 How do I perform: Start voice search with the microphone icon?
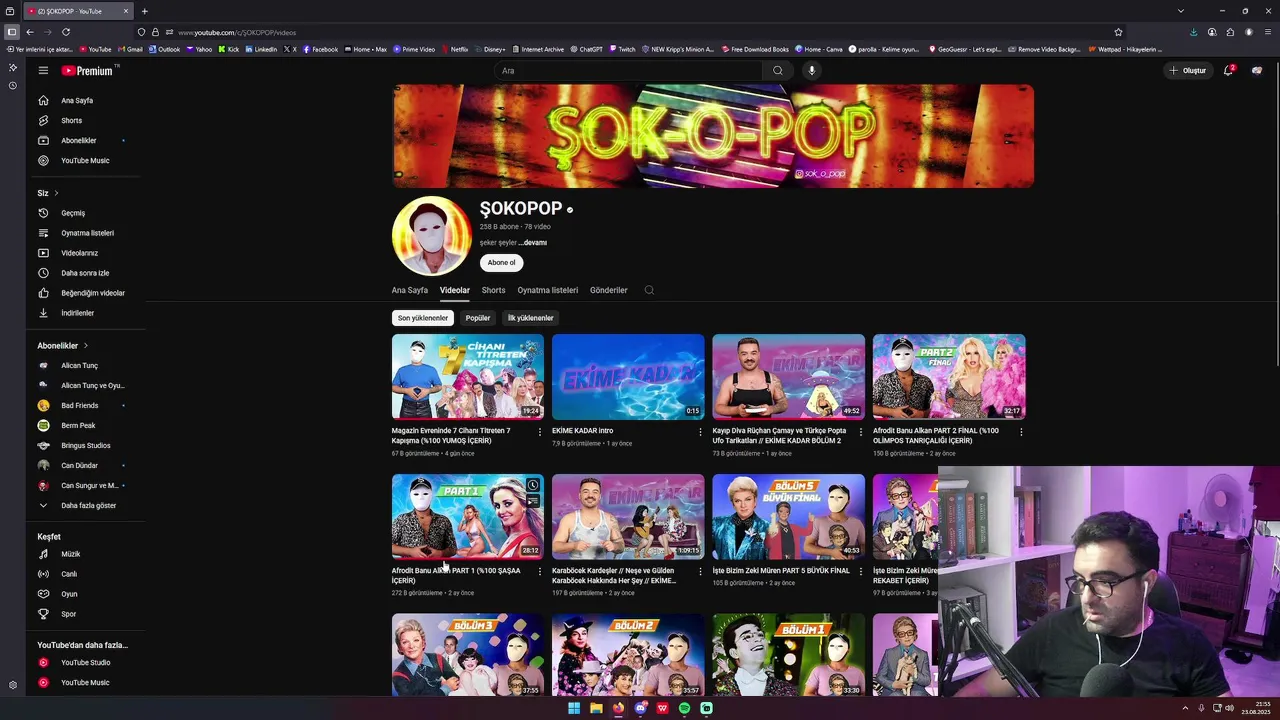click(x=812, y=70)
